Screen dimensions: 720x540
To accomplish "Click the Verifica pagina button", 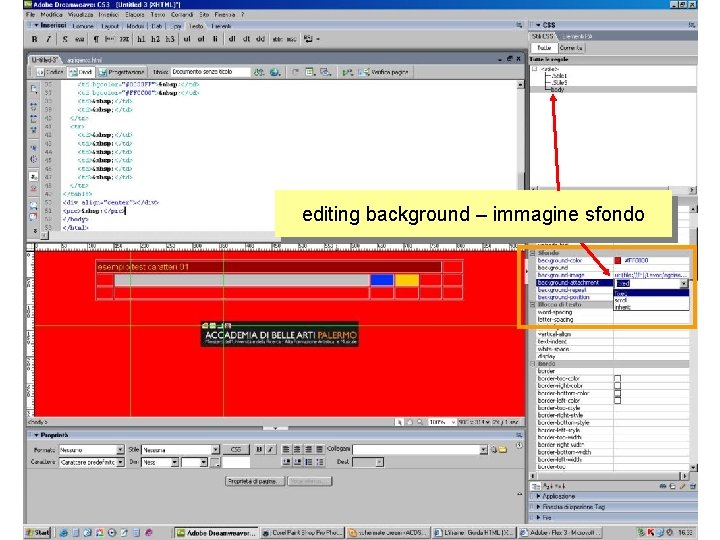I will tap(384, 72).
